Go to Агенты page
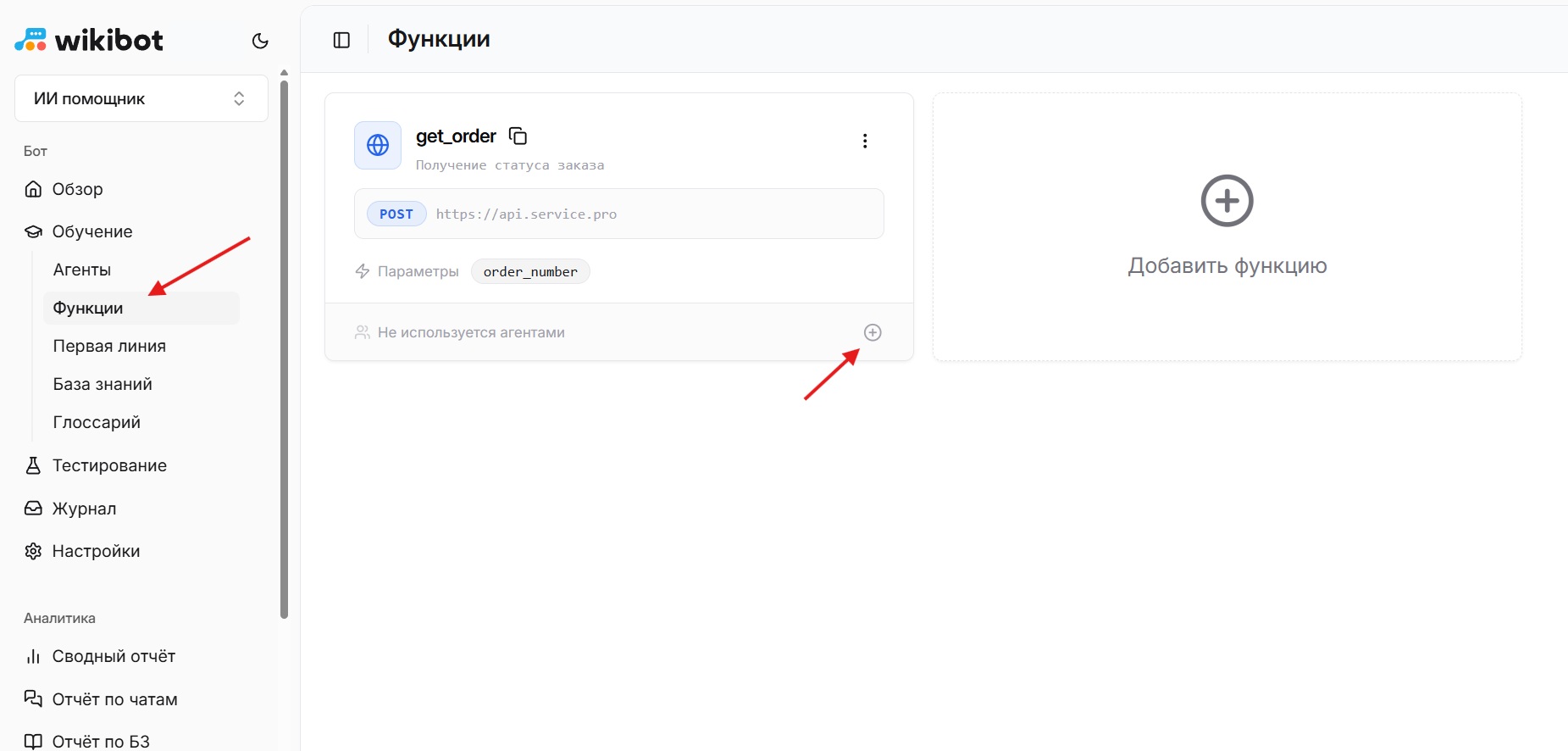The width and height of the screenshot is (1568, 751). coord(82,270)
